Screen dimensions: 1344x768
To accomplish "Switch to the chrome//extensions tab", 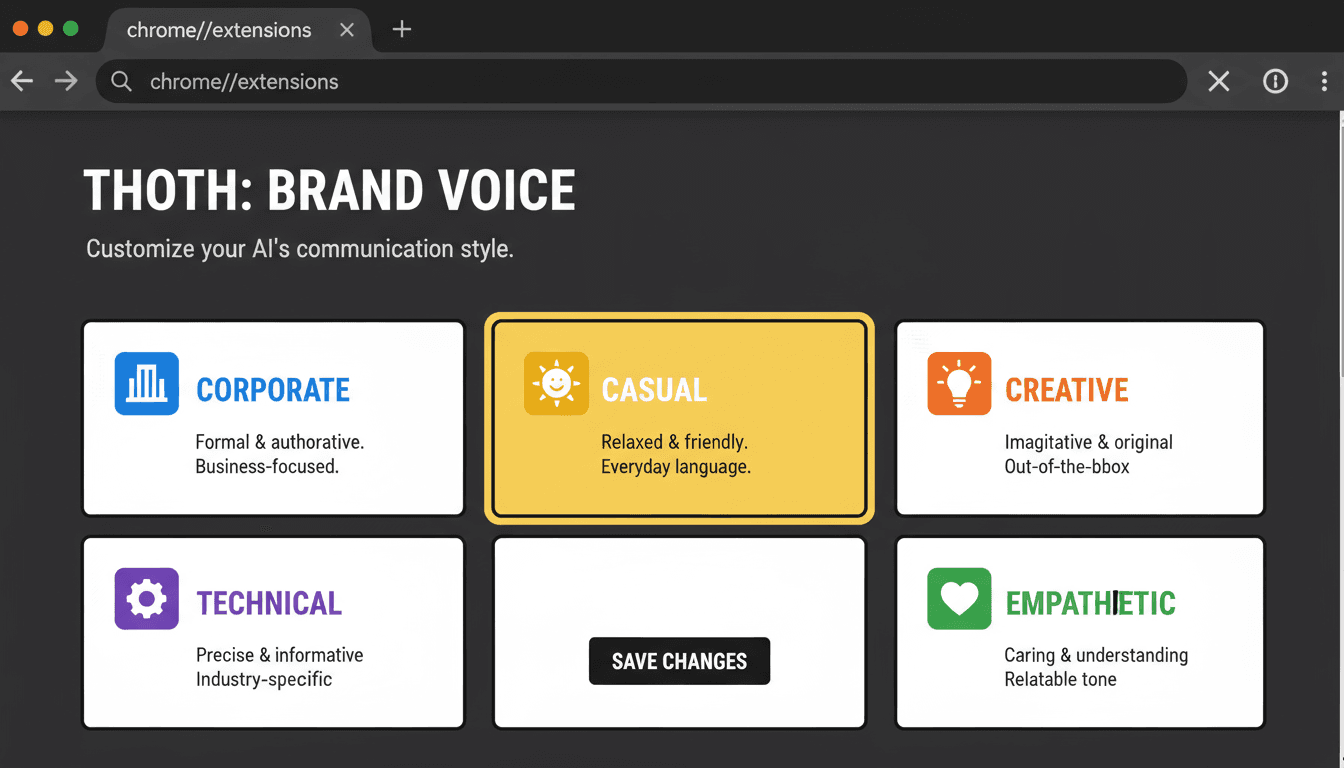I will (x=218, y=30).
